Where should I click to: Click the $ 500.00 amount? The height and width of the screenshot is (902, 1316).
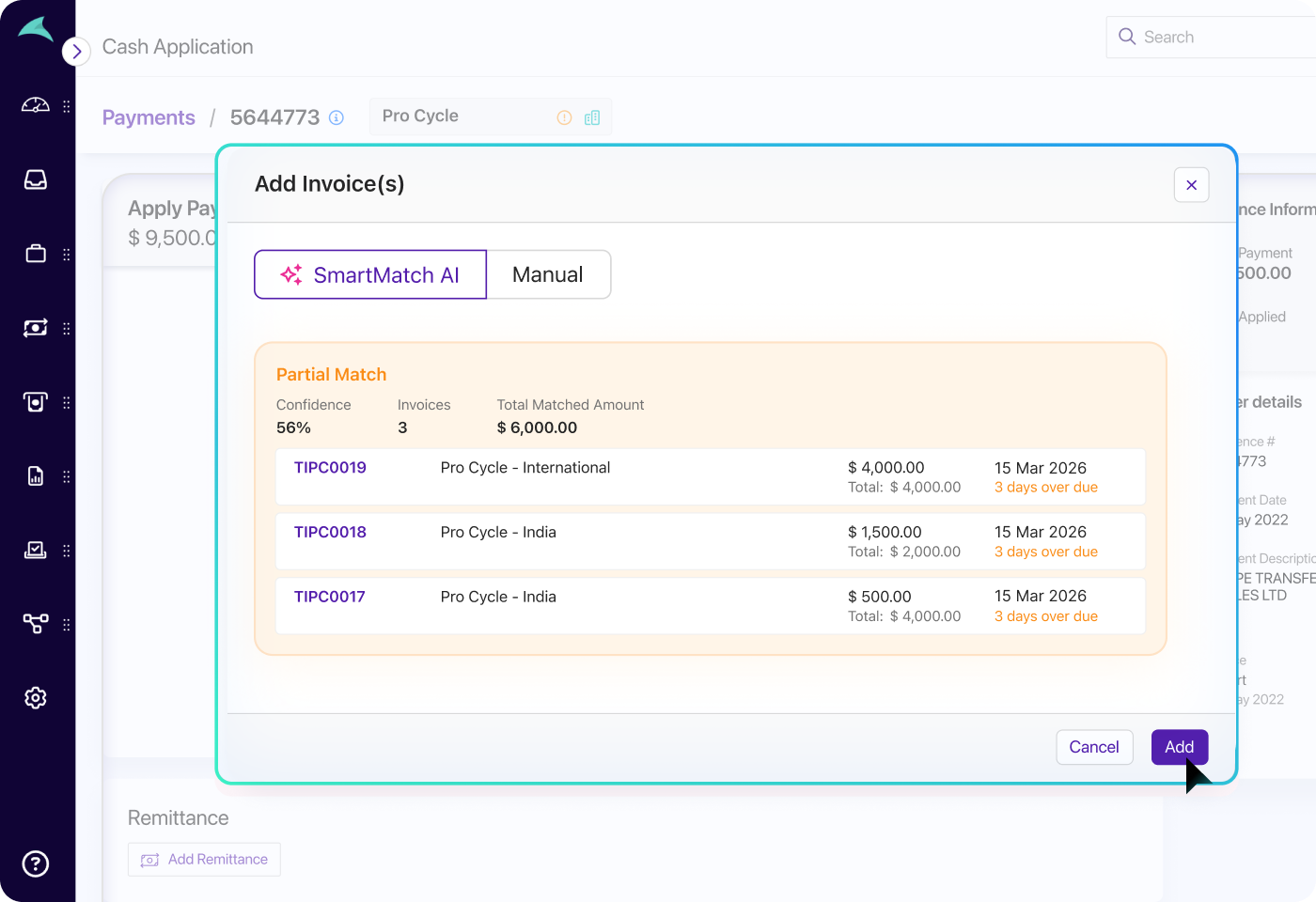[880, 597]
